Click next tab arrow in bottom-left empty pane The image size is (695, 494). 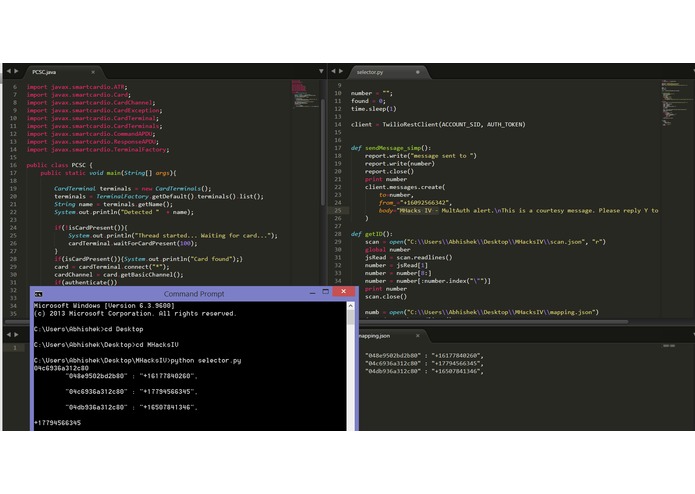click(x=16, y=335)
